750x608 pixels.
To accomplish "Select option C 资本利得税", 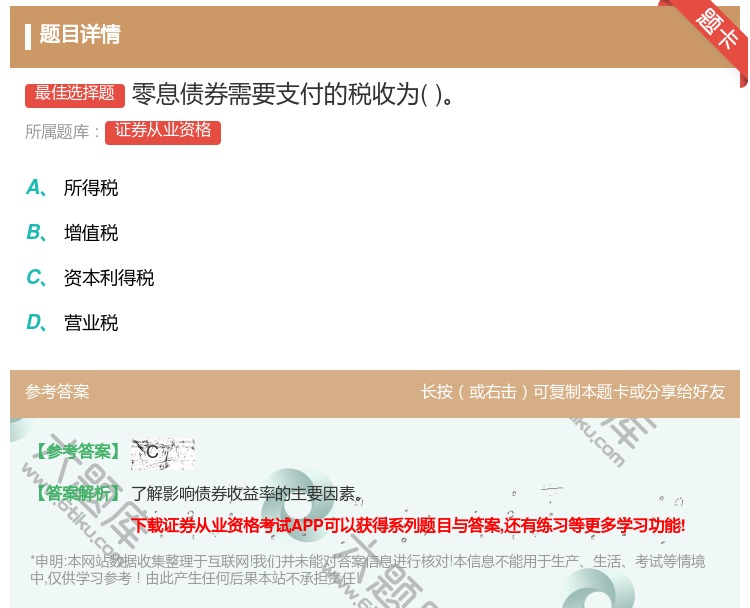I will 90,278.
